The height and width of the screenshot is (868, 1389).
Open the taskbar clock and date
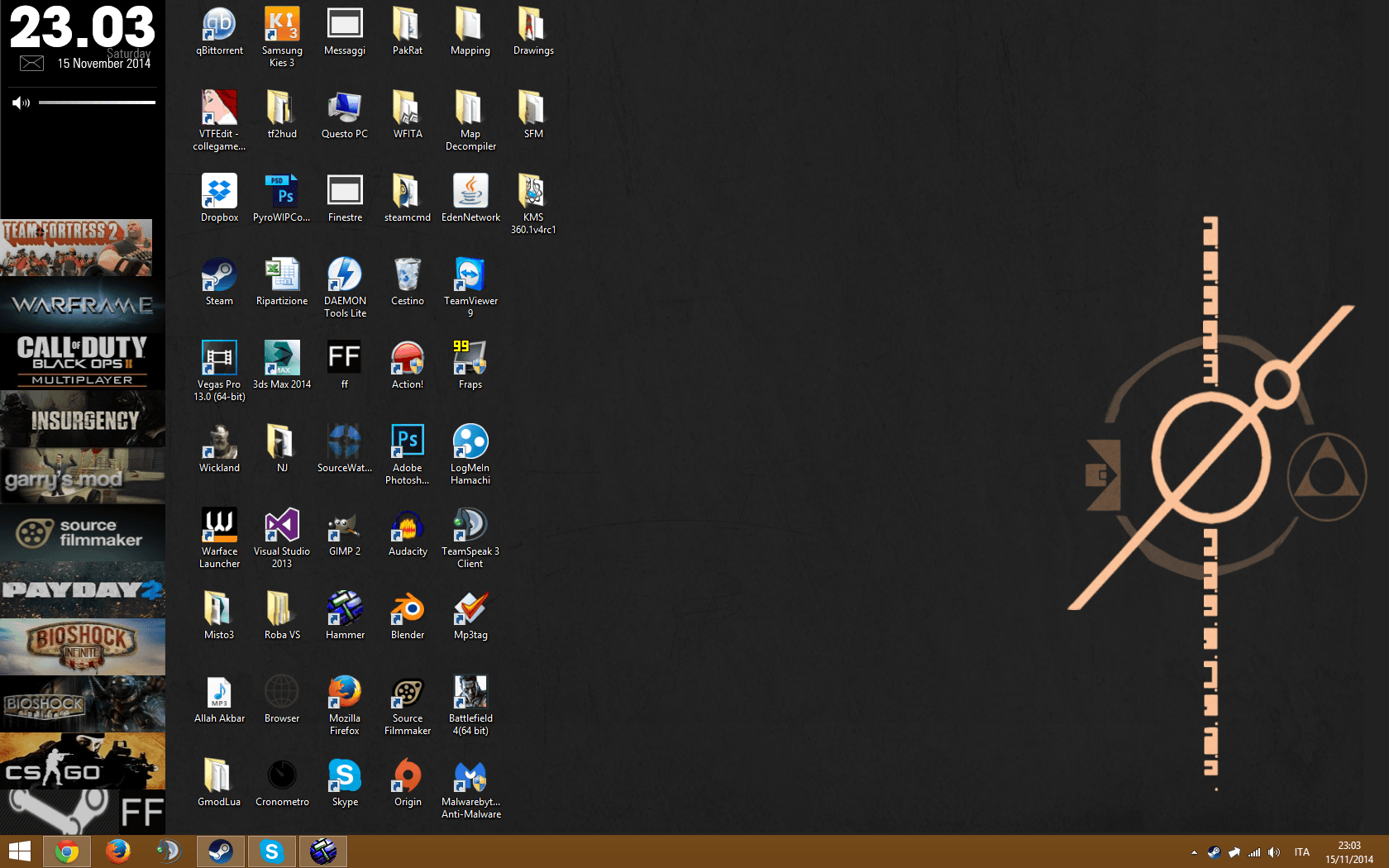click(1348, 852)
